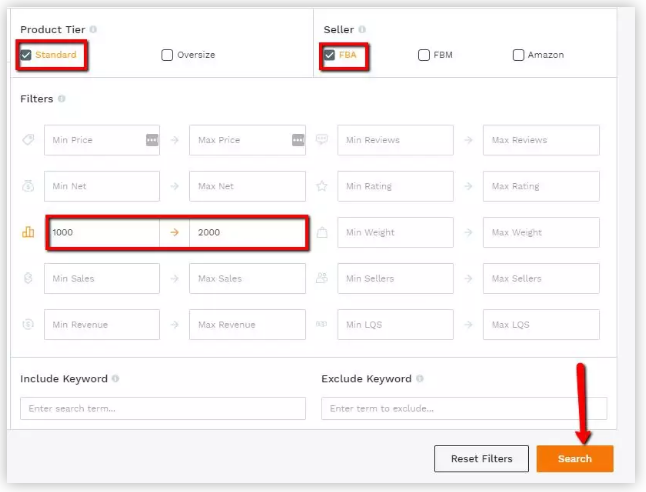Image resolution: width=646 pixels, height=492 pixels.
Task: Click the Seller info icon
Action: click(362, 30)
